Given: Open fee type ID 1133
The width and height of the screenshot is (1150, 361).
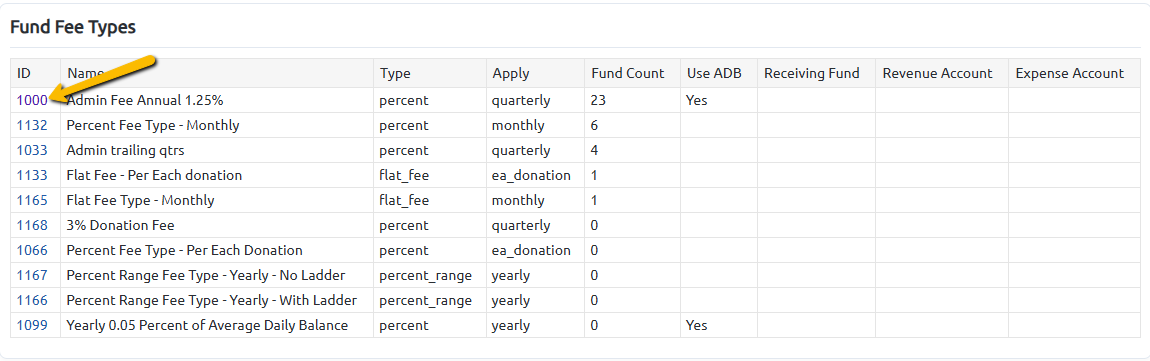Looking at the screenshot, I should [x=32, y=175].
